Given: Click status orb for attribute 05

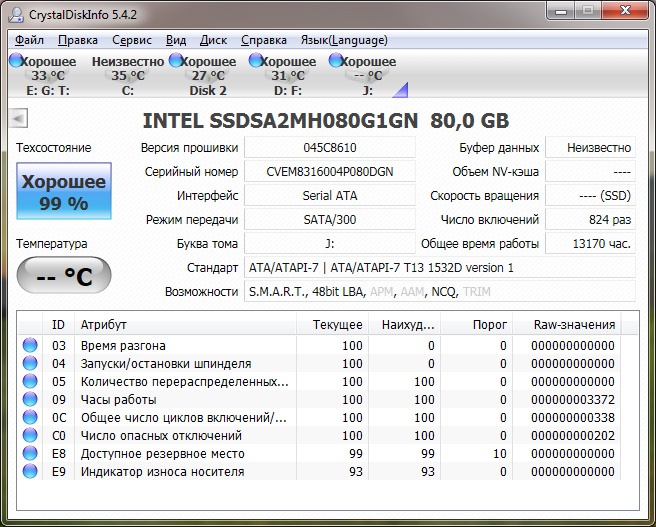Looking at the screenshot, I should (30, 381).
